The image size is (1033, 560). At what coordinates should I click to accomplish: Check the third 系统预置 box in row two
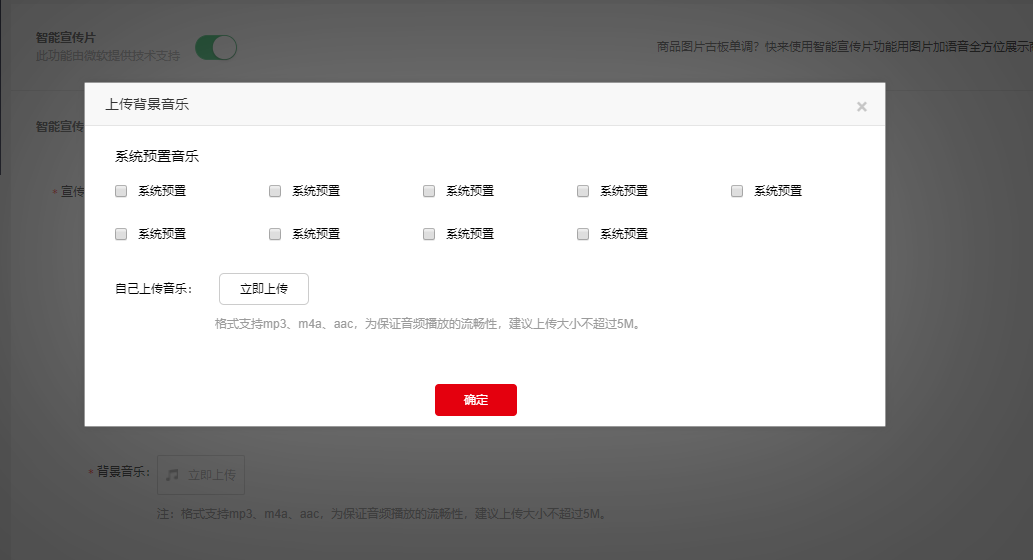click(429, 234)
